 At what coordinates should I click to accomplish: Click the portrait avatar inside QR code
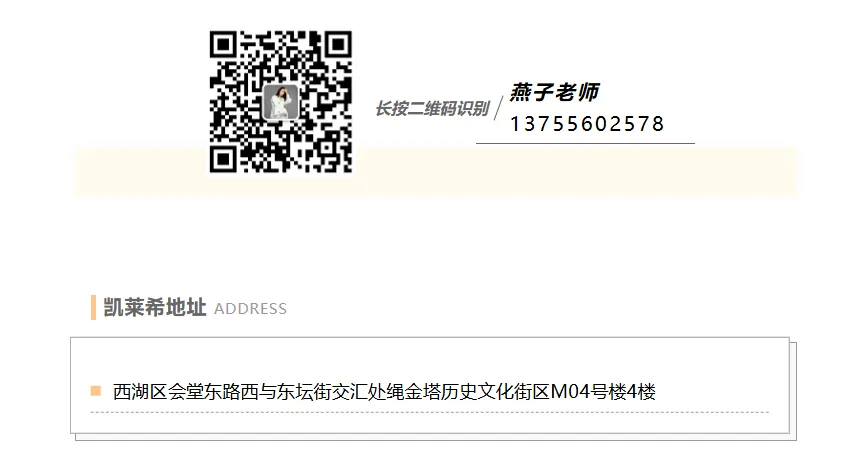pyautogui.click(x=281, y=102)
